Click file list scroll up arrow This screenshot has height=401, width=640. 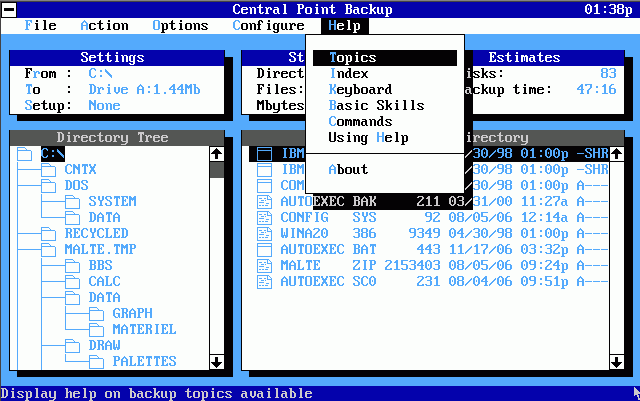[x=616, y=154]
